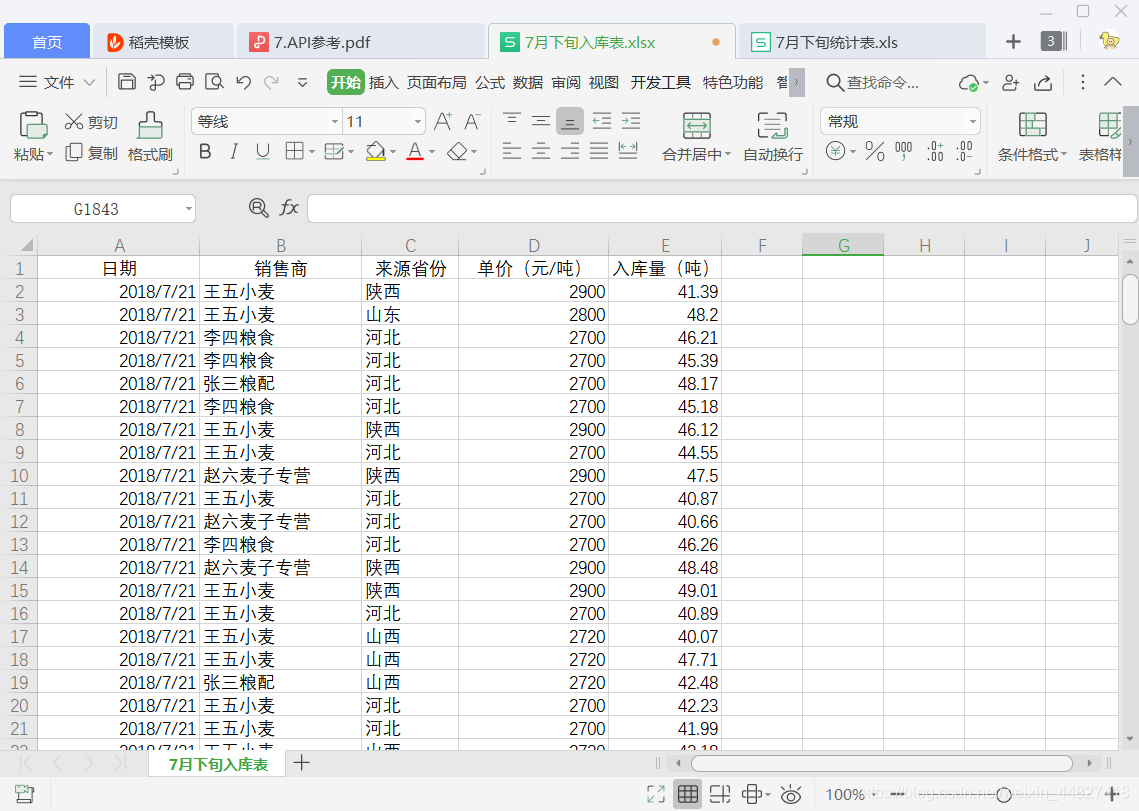Toggle Italic formatting
The height and width of the screenshot is (811, 1139).
pyautogui.click(x=234, y=151)
